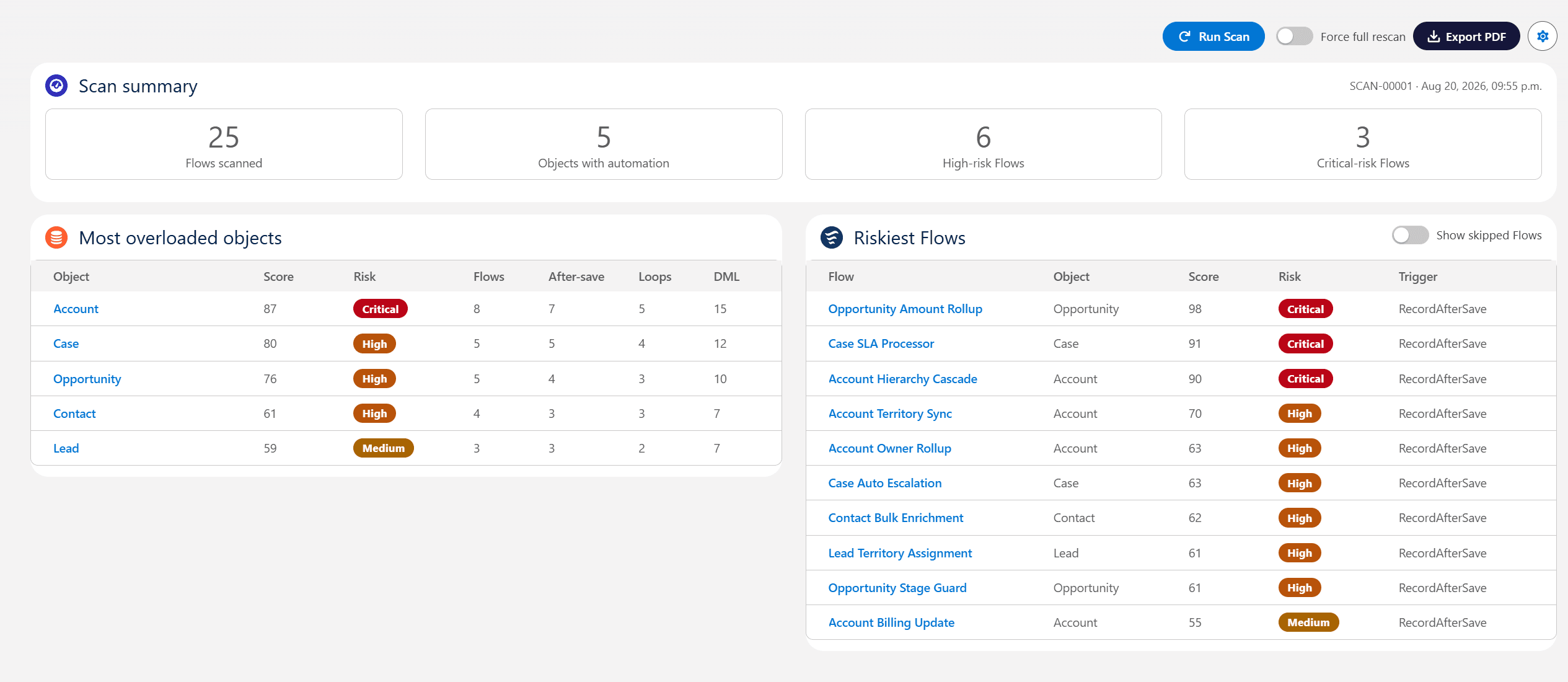The image size is (1568, 682).
Task: Open Contact Bulk Enrichment flow
Action: tap(896, 518)
